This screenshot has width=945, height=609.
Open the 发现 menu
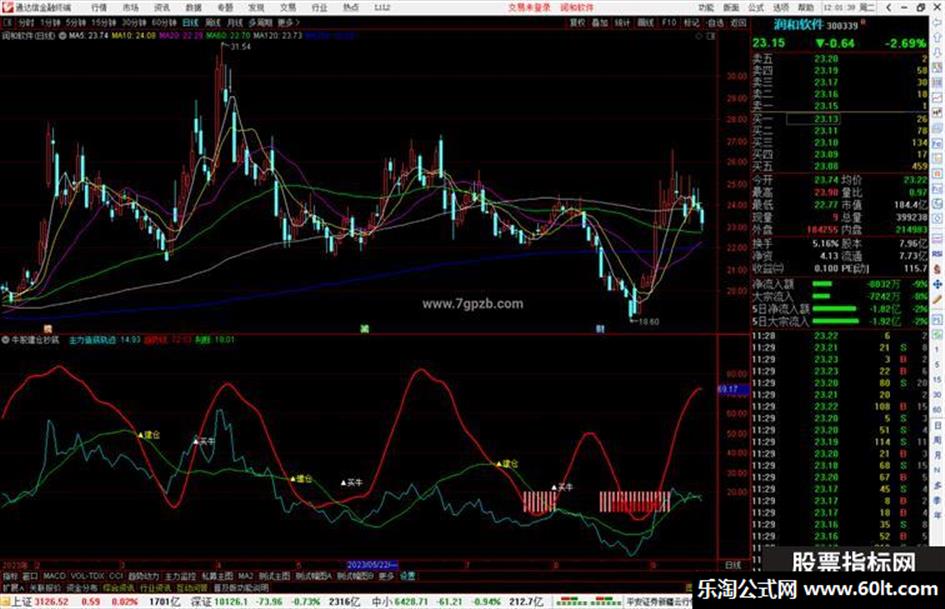[x=257, y=7]
